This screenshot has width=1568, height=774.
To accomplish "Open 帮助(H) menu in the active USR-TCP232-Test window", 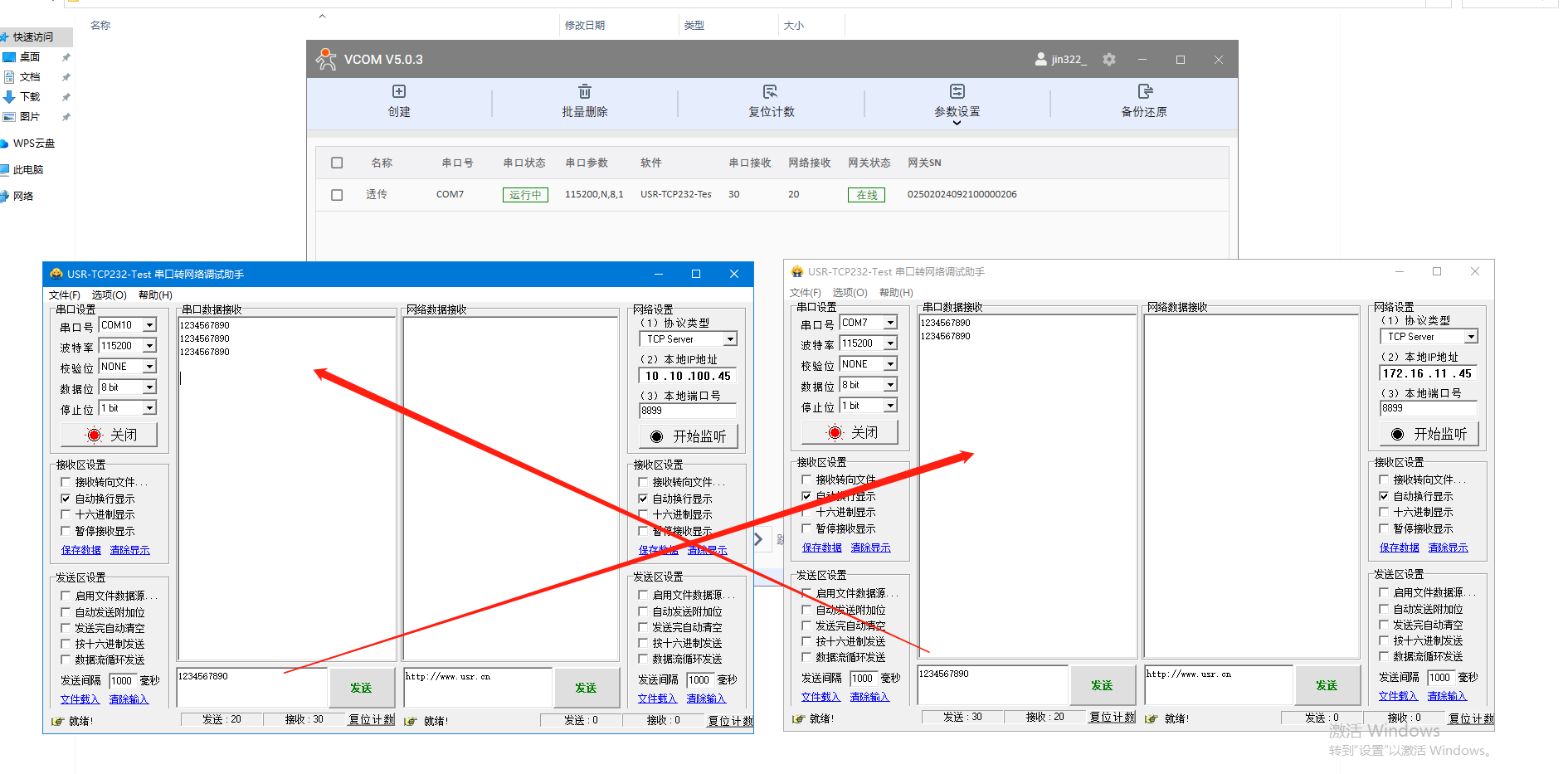I will click(x=155, y=295).
